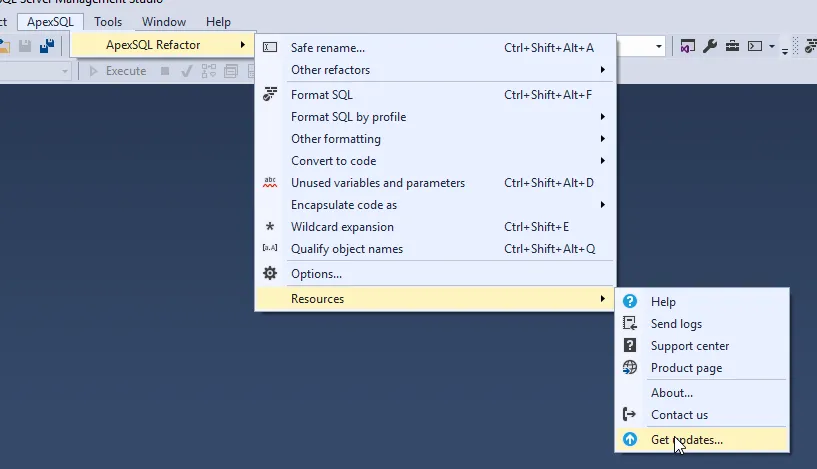Click the blue Help question mark icon

630,301
